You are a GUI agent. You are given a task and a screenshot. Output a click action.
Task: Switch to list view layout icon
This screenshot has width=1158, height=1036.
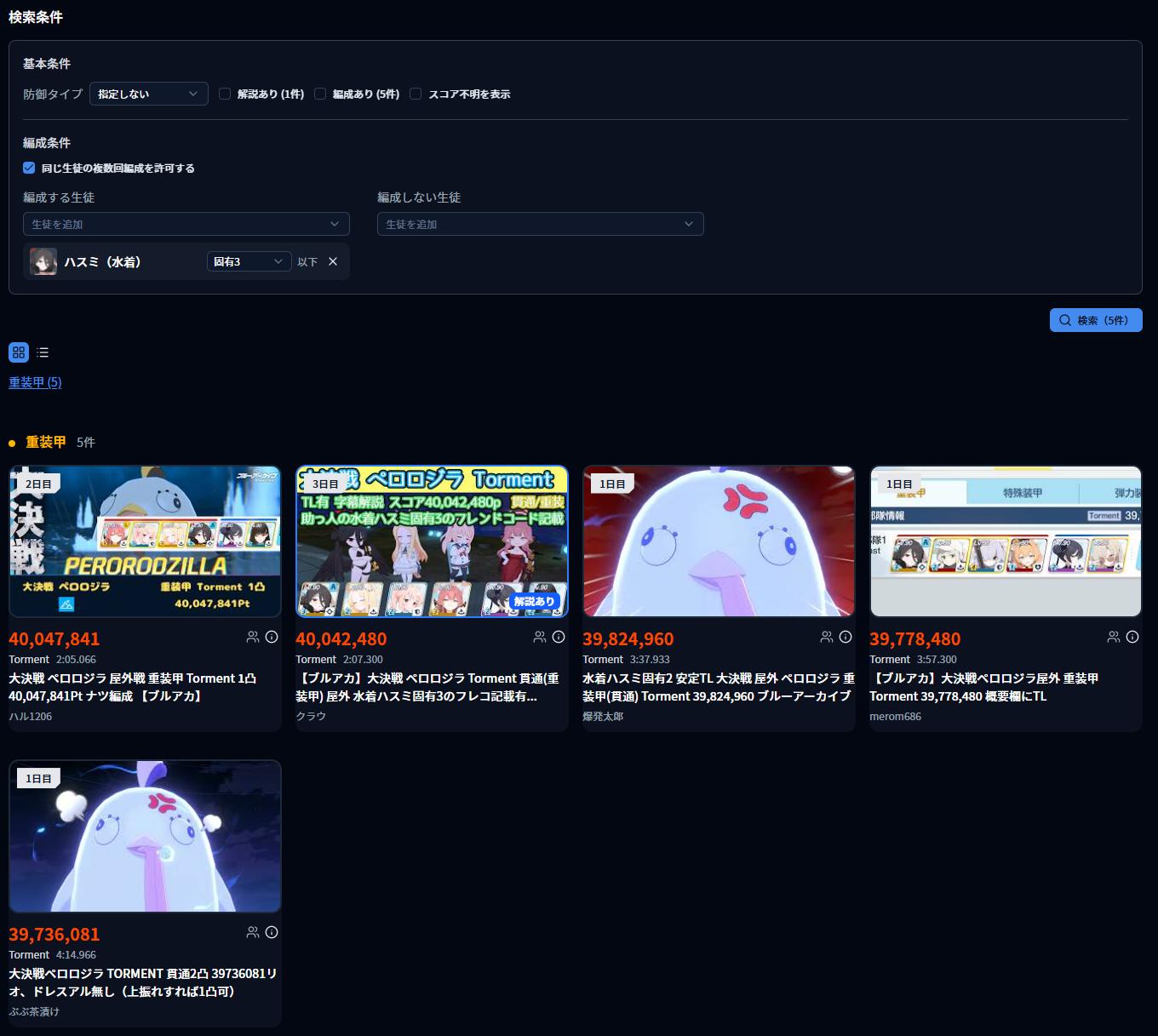point(43,352)
